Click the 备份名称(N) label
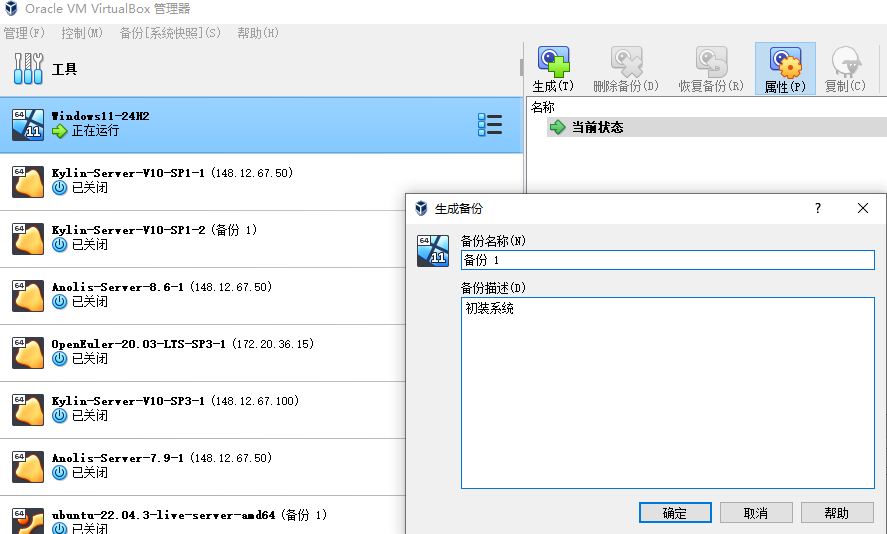Viewport: 887px width, 534px height. [x=493, y=241]
